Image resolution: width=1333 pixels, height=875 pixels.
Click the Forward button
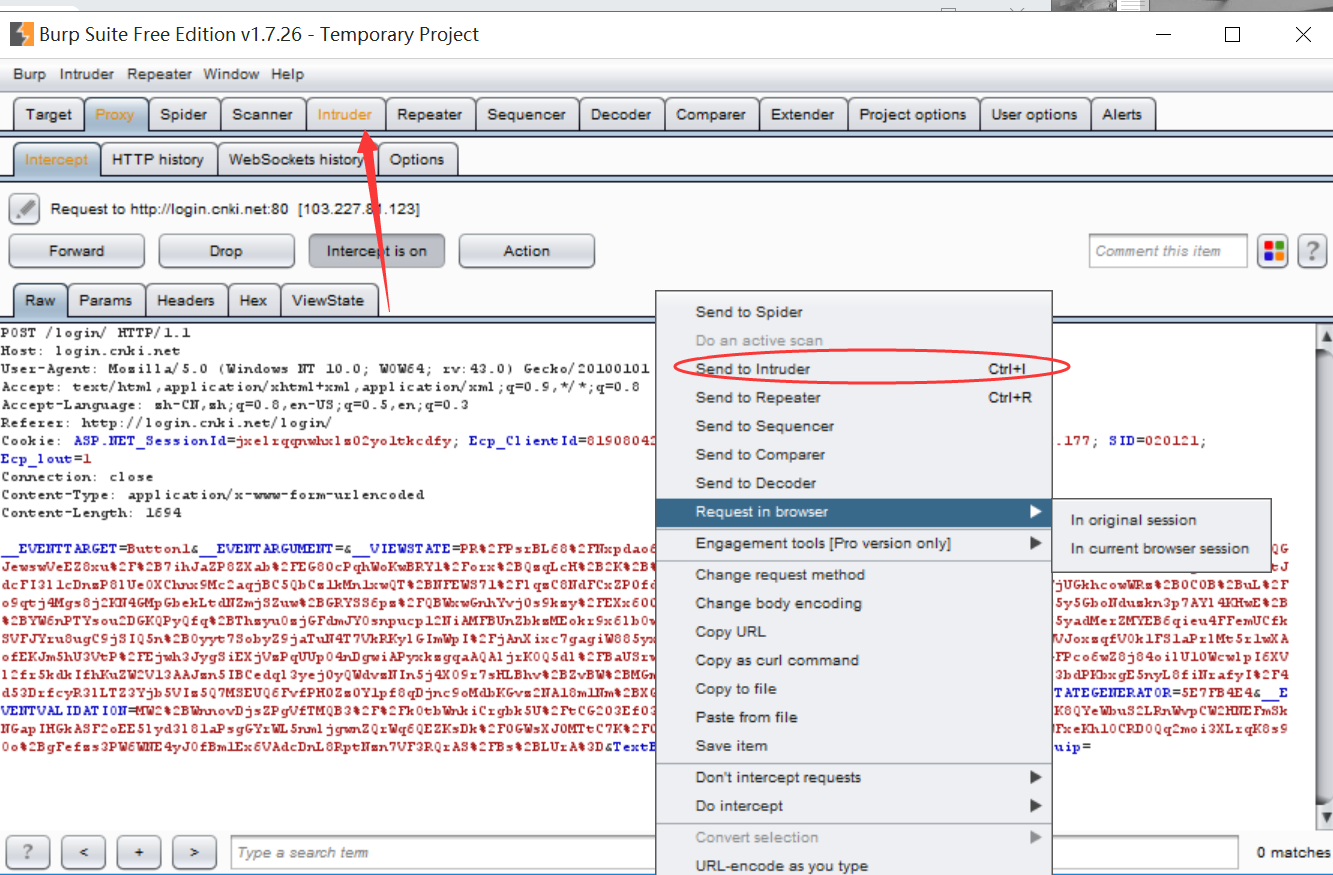click(77, 251)
